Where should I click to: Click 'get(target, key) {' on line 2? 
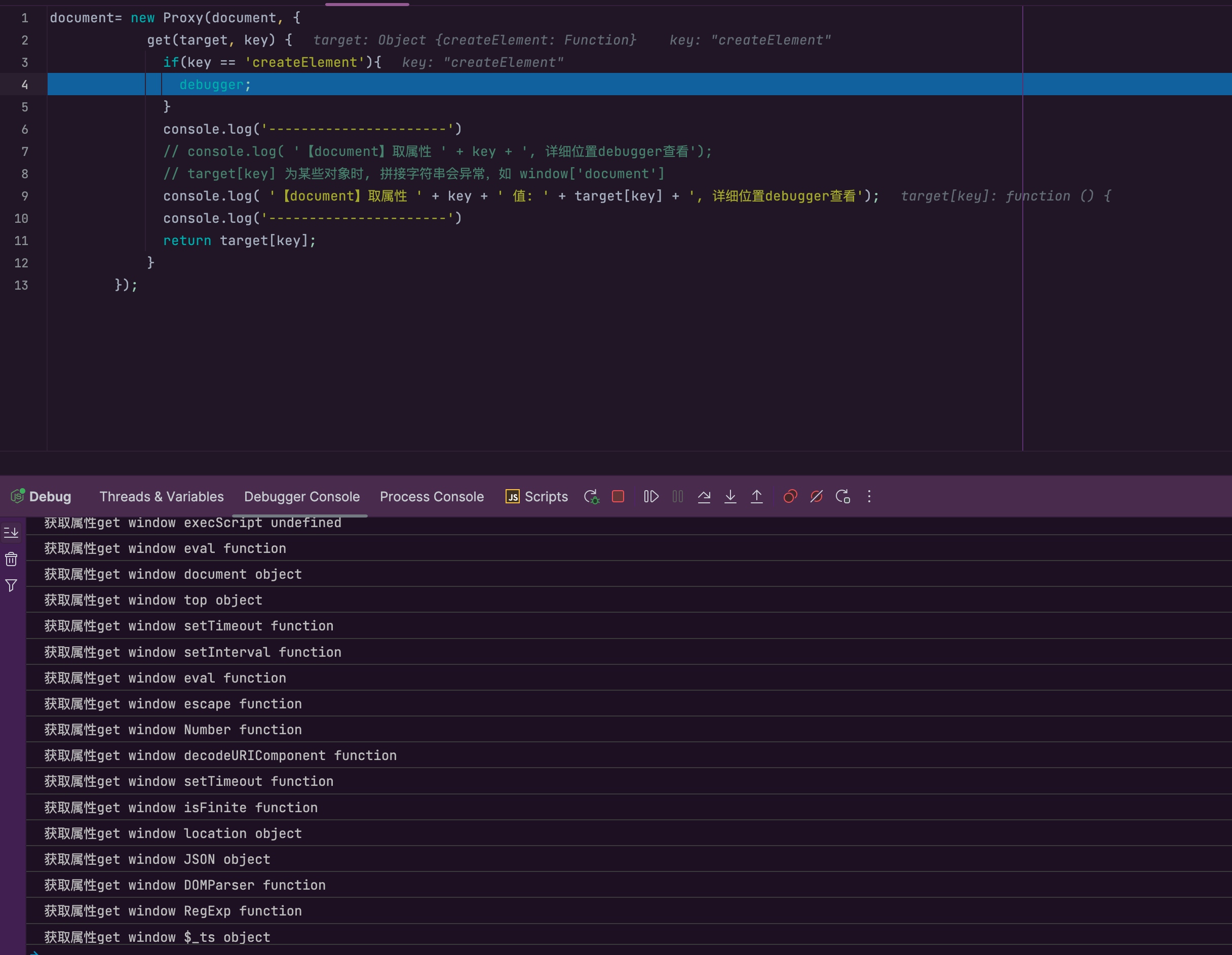(220, 40)
